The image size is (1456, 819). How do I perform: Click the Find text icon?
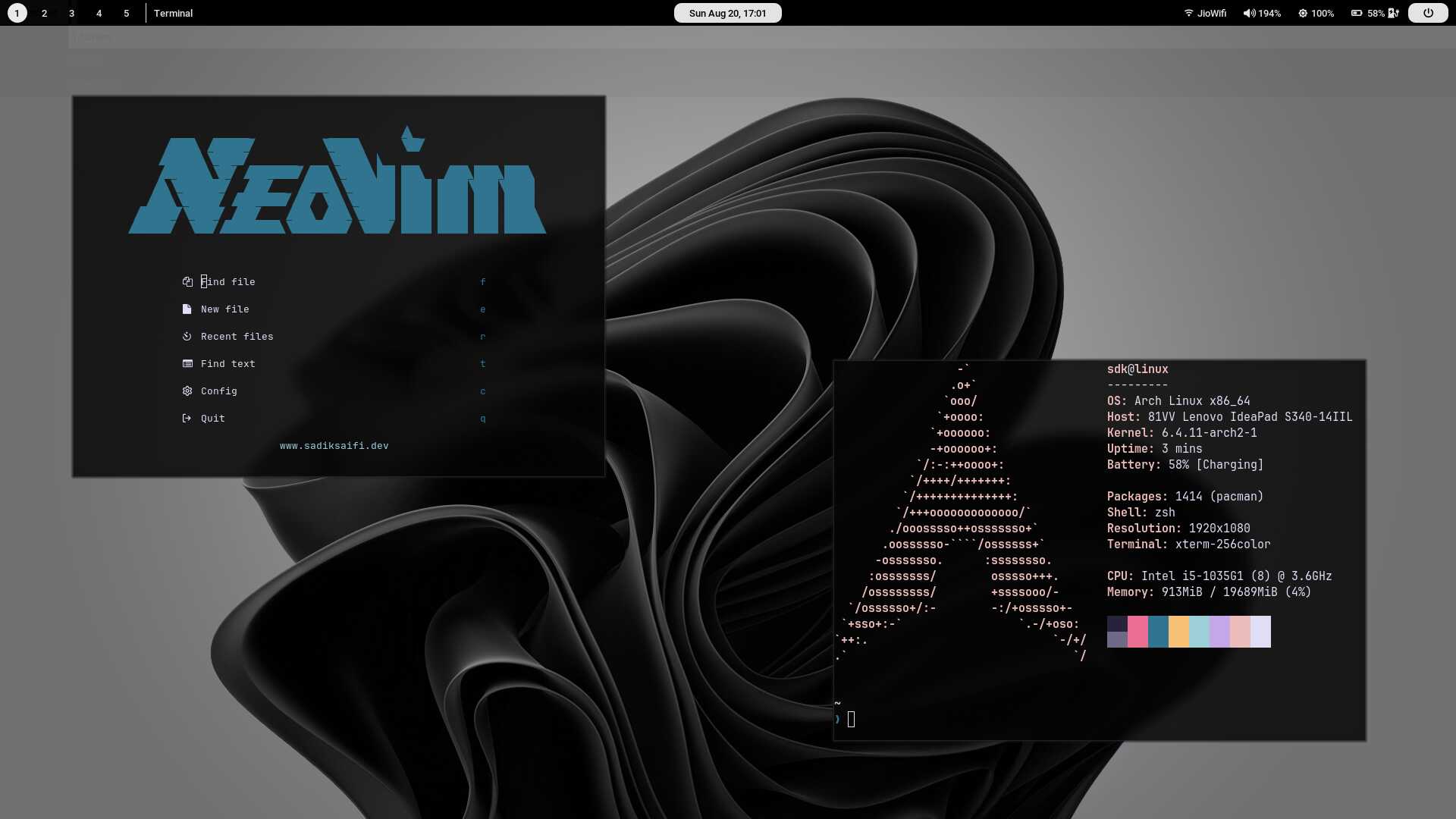(187, 364)
